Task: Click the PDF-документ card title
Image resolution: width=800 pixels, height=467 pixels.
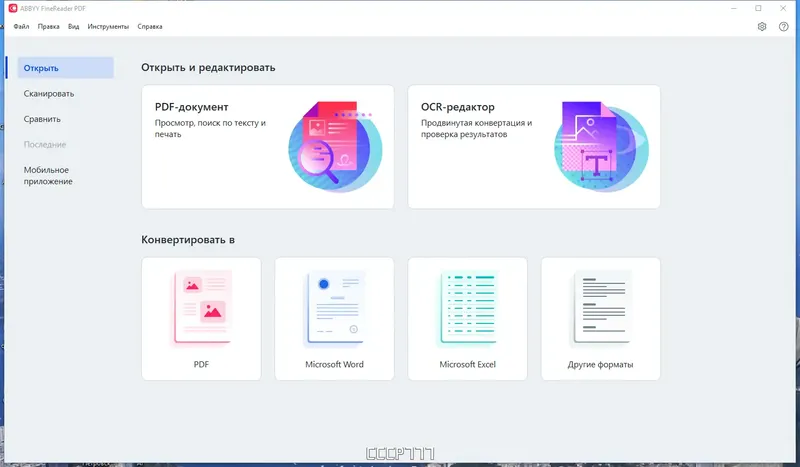Action: tap(191, 107)
